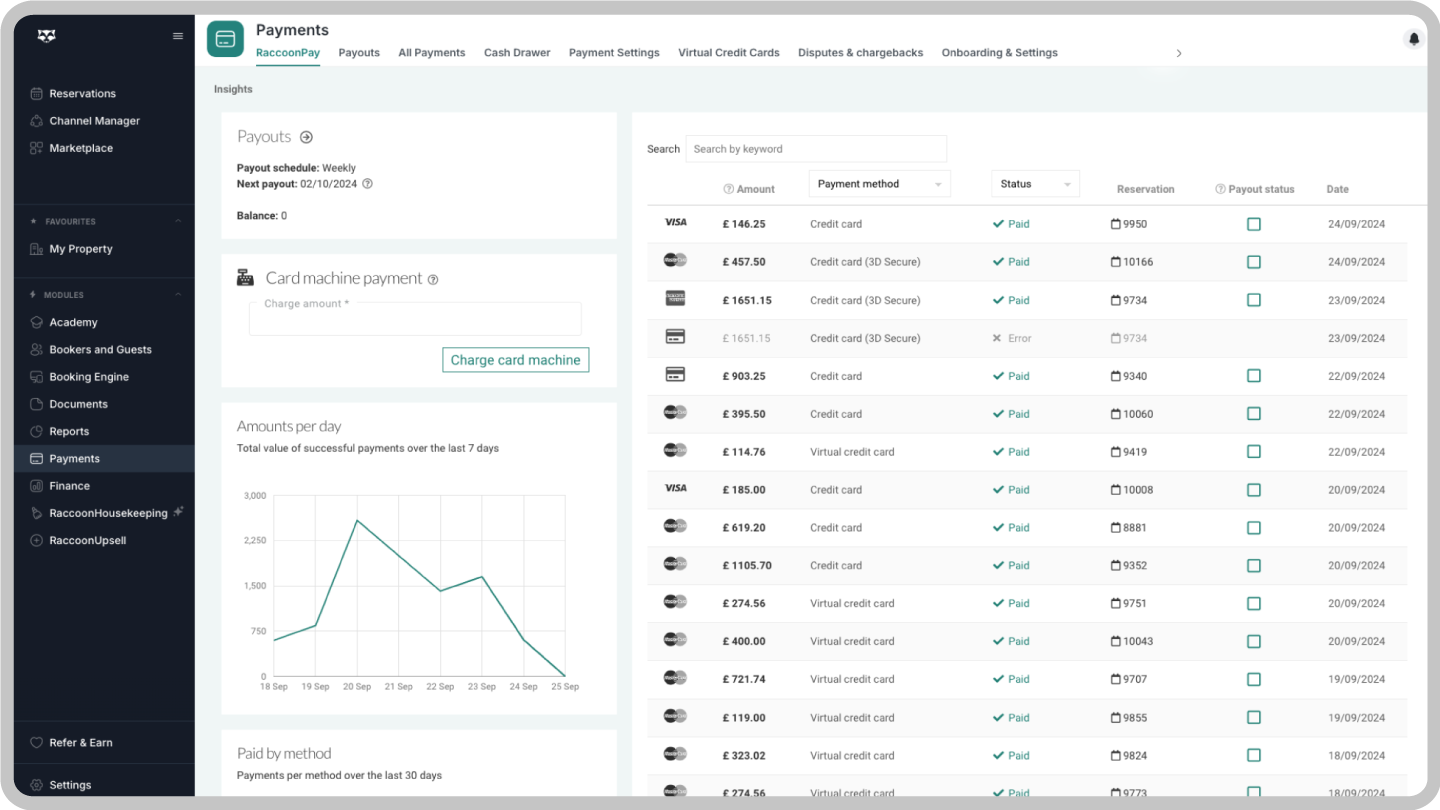Collapse the Favourites section in sidebar
Image resolution: width=1440 pixels, height=810 pixels.
178,221
